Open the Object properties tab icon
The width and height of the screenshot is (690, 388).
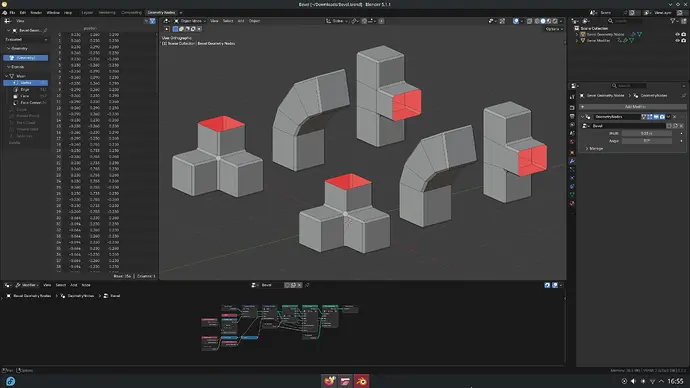tap(572, 153)
